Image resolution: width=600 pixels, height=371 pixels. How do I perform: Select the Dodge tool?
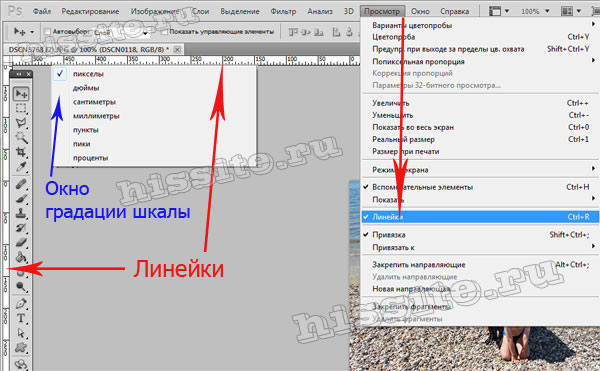21,286
